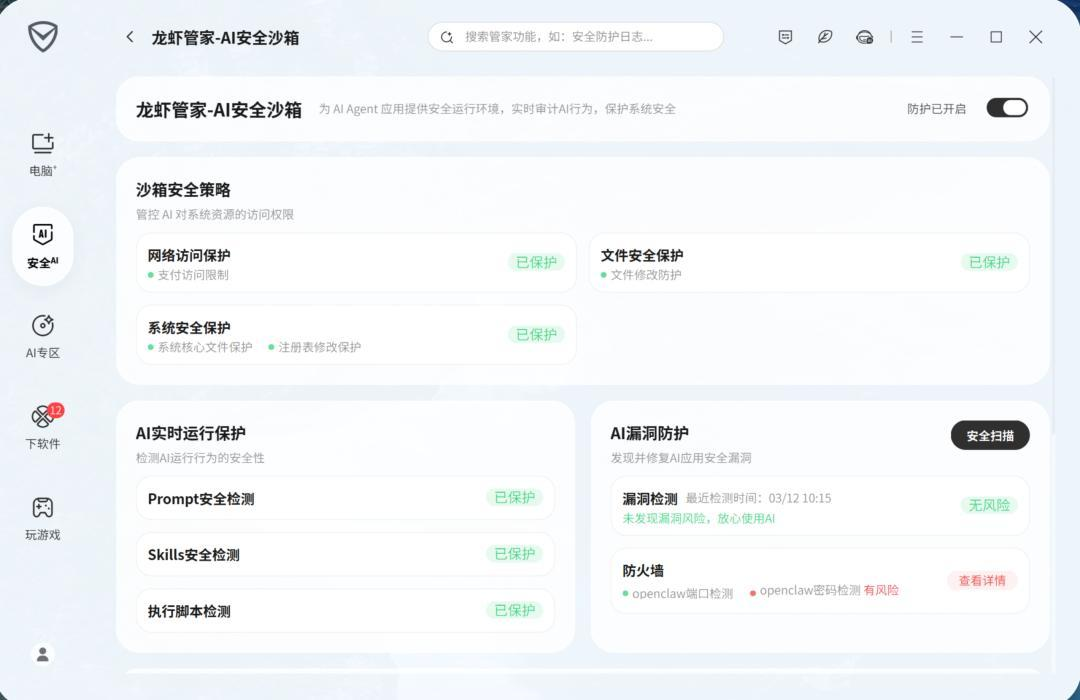Start a 安全扫描 security scan
1080x700 pixels.
[989, 435]
